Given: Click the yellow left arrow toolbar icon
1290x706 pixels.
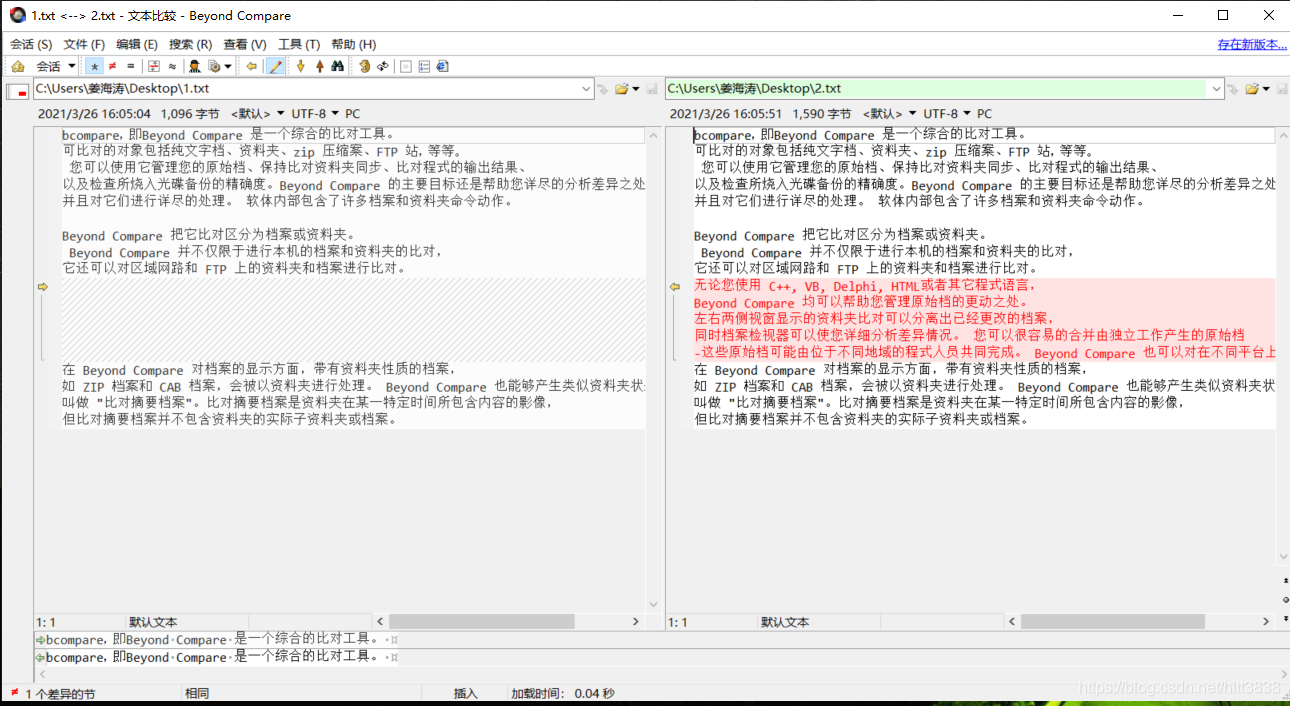Looking at the screenshot, I should click(x=251, y=67).
